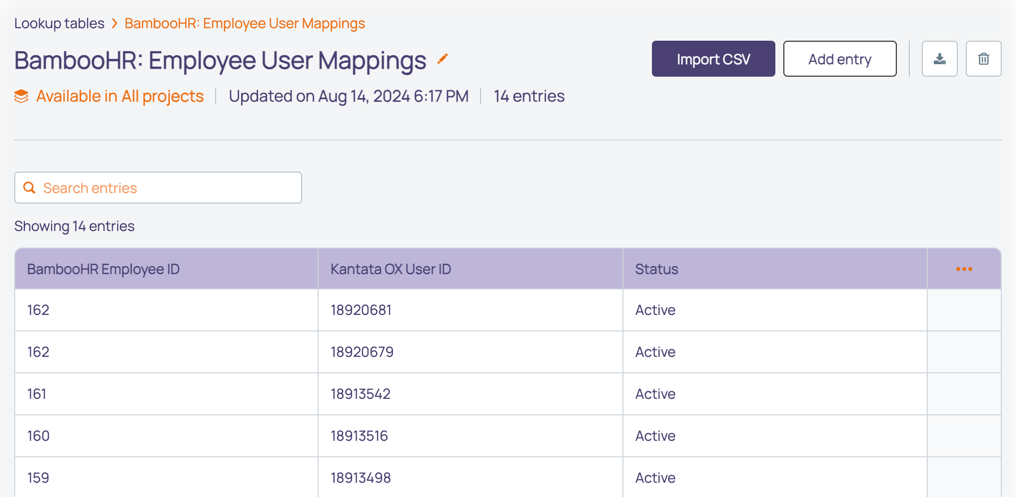Click the BambooHR: Employee User Mappings title
The height and width of the screenshot is (497, 1016).
click(220, 60)
